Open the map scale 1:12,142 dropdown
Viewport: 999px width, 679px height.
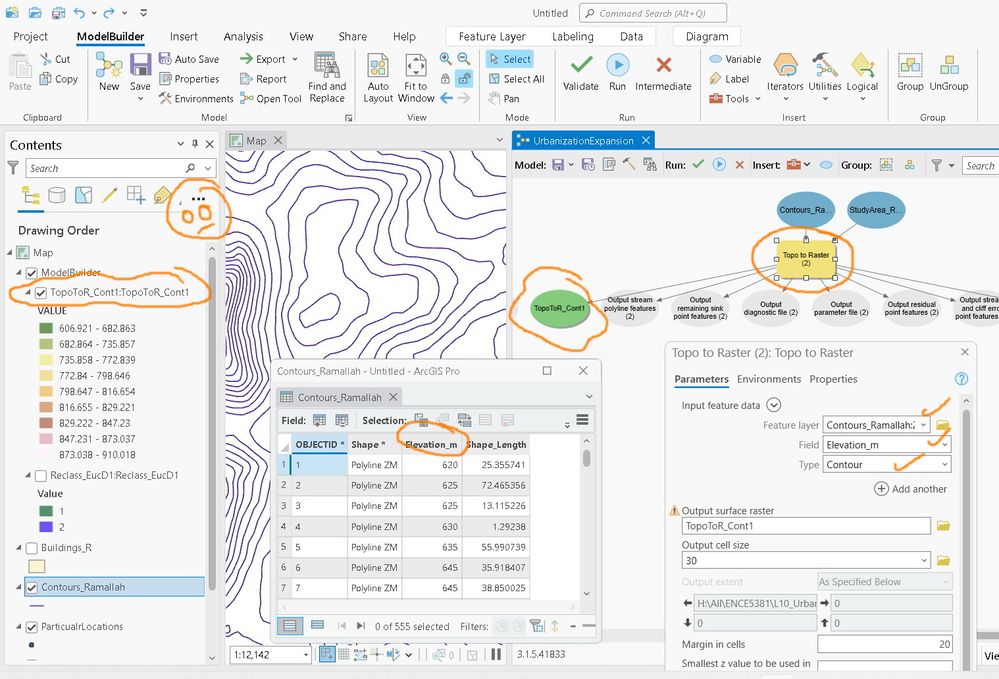tap(306, 655)
